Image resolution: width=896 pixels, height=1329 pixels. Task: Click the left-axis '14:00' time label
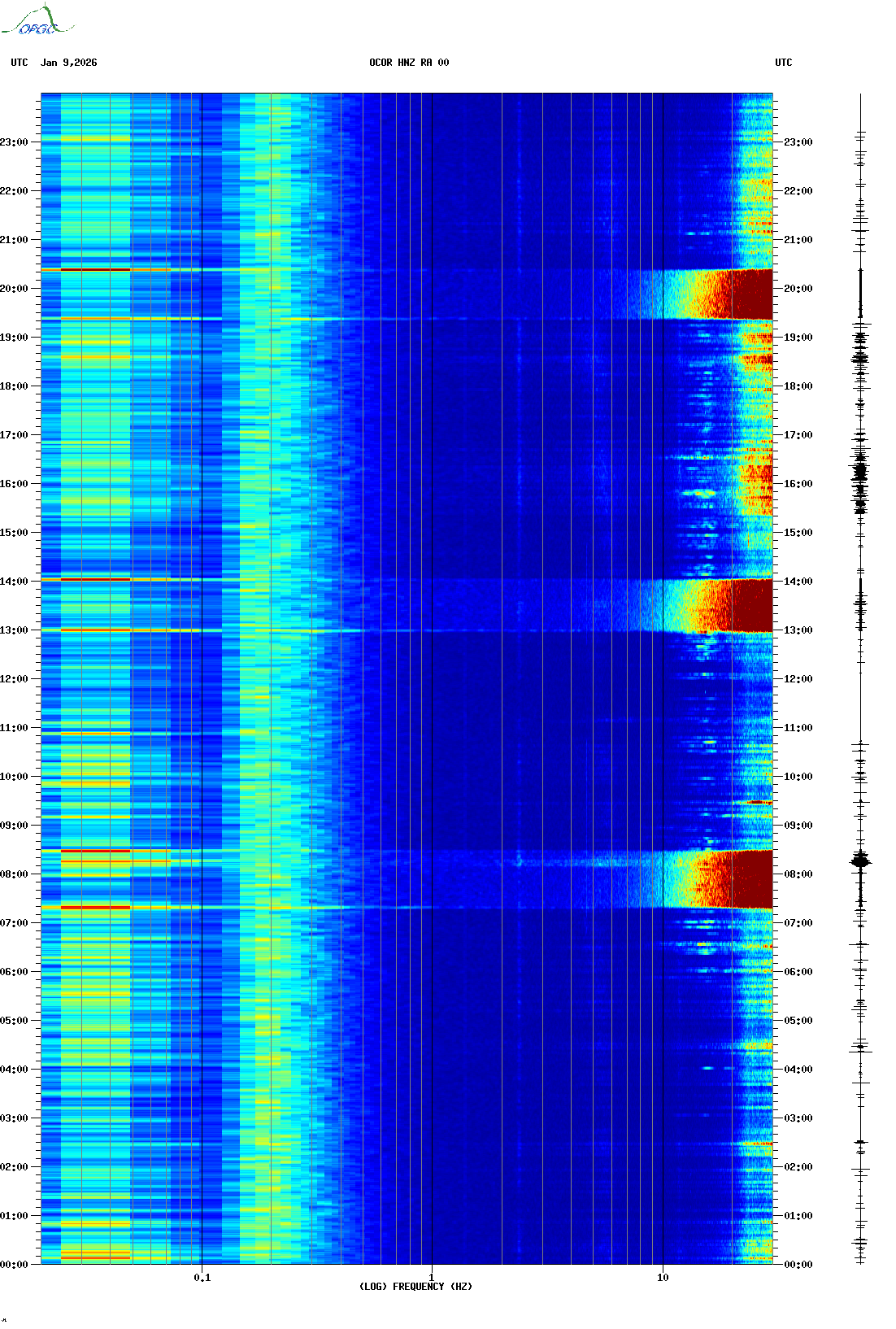(x=14, y=582)
